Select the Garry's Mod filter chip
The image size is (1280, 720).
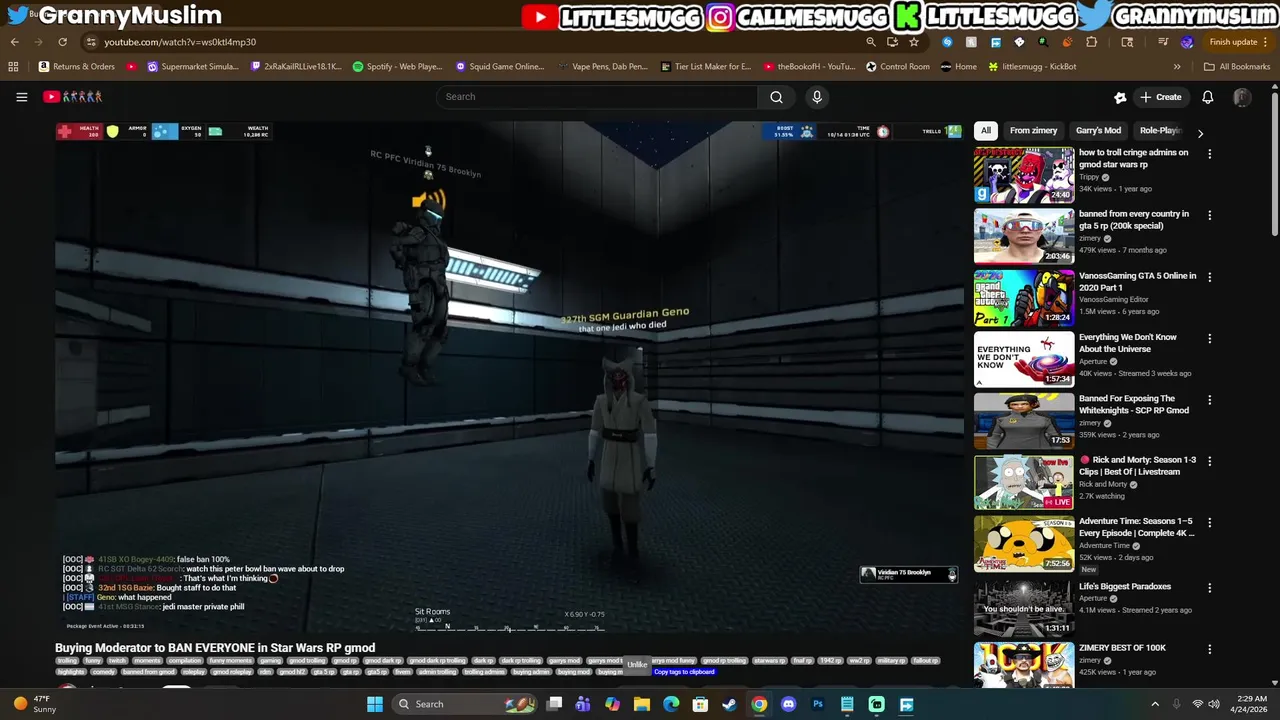tap(1098, 131)
